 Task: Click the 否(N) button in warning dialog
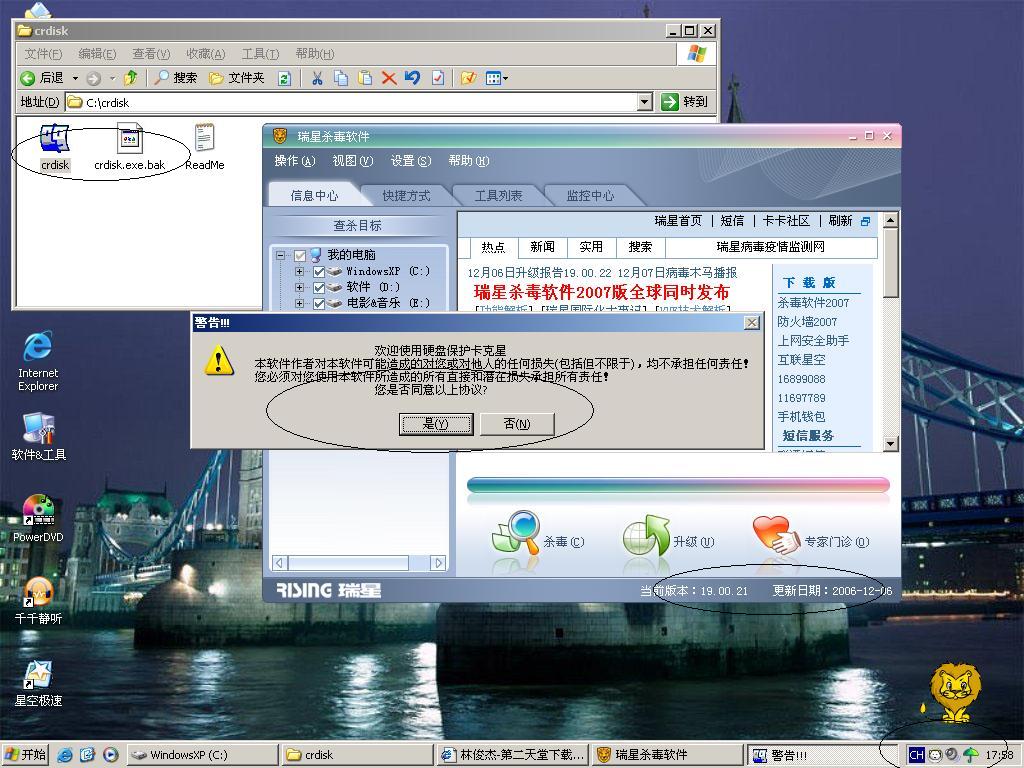517,424
